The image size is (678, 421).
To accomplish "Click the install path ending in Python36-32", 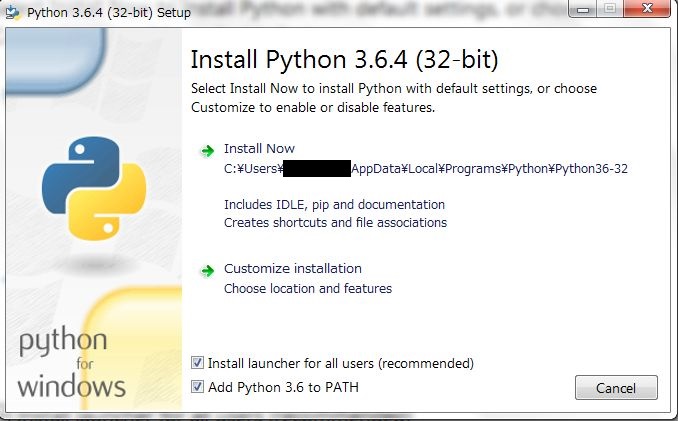I will (x=426, y=169).
